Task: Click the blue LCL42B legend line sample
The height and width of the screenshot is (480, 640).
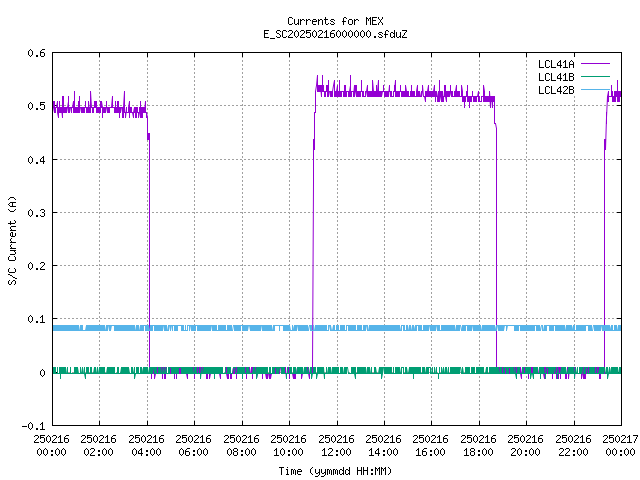Action: 595,90
